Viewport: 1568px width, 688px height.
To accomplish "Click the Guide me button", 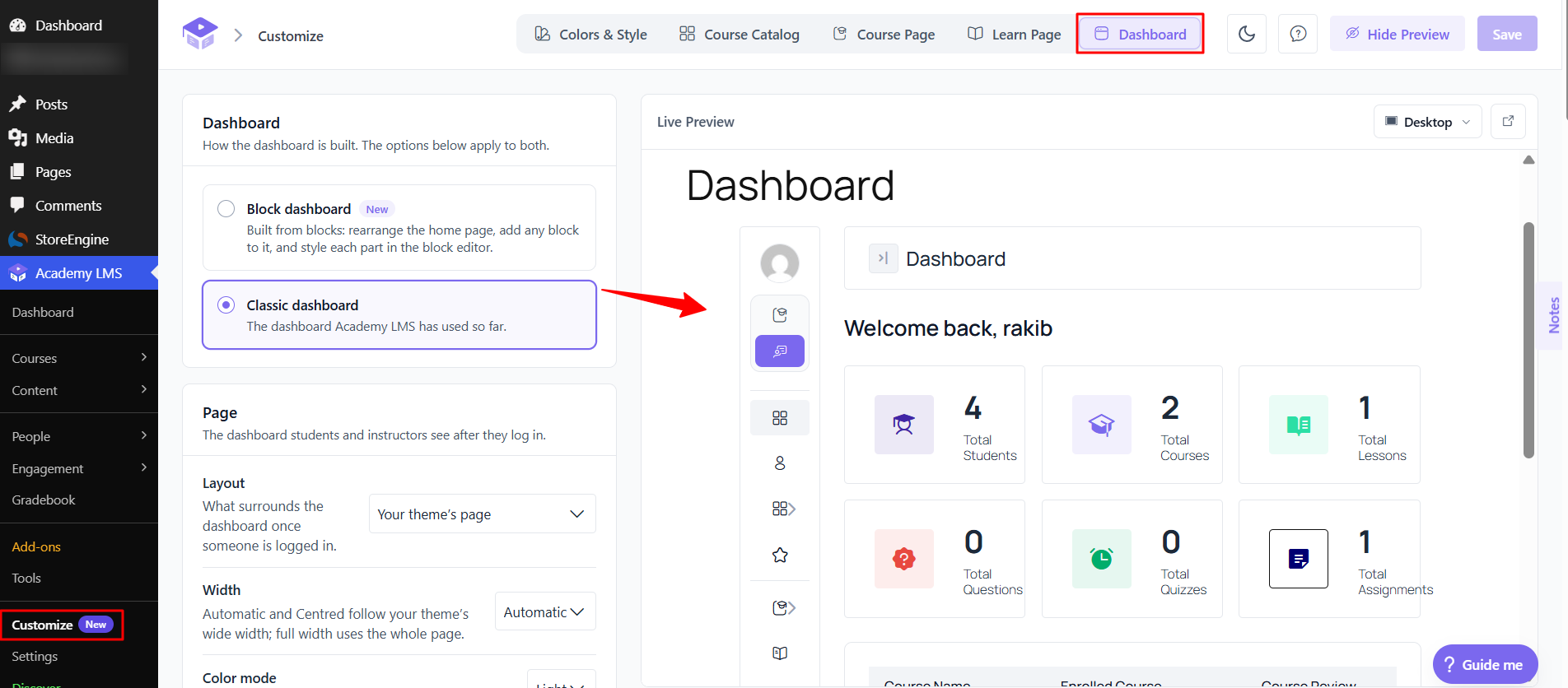I will [1485, 664].
